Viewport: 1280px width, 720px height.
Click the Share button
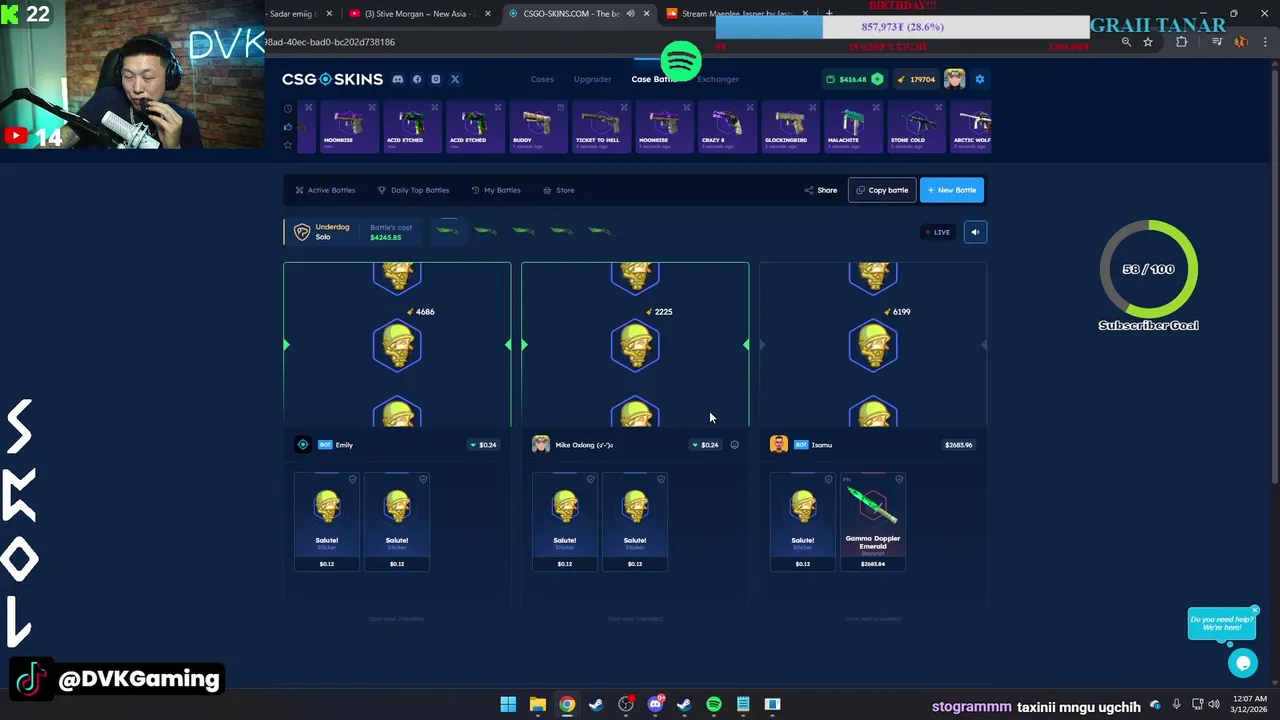click(821, 190)
